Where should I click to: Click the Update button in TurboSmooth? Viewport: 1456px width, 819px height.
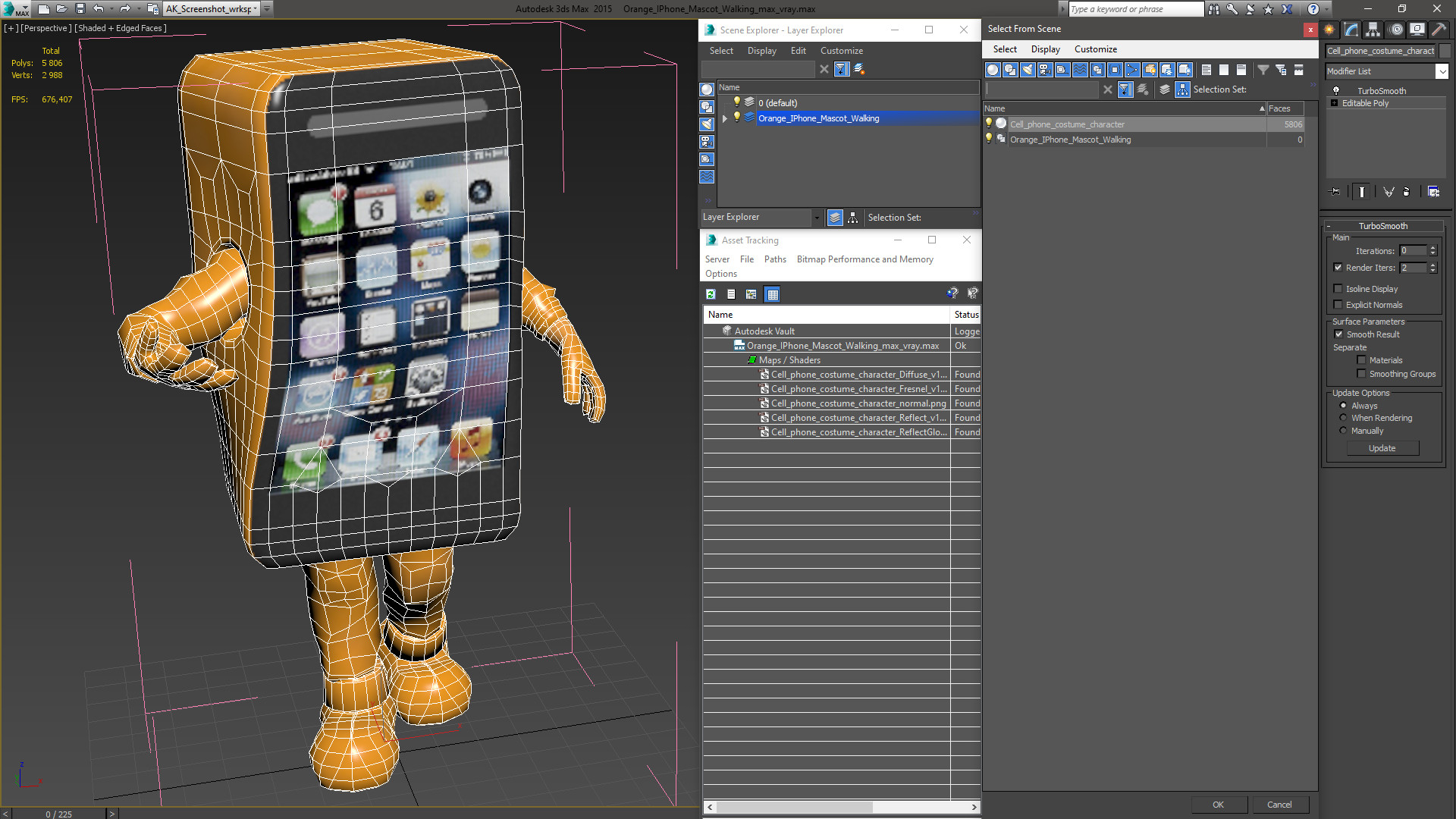pyautogui.click(x=1382, y=448)
